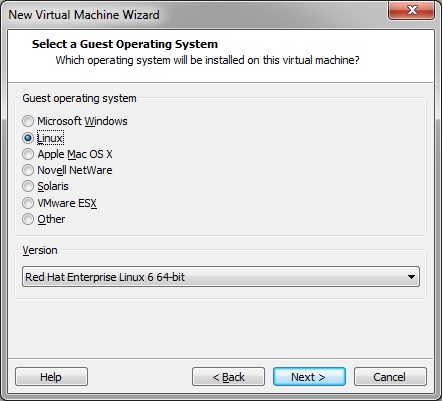Select the VMware ESX option
This screenshot has height=401, width=443.
[28, 203]
